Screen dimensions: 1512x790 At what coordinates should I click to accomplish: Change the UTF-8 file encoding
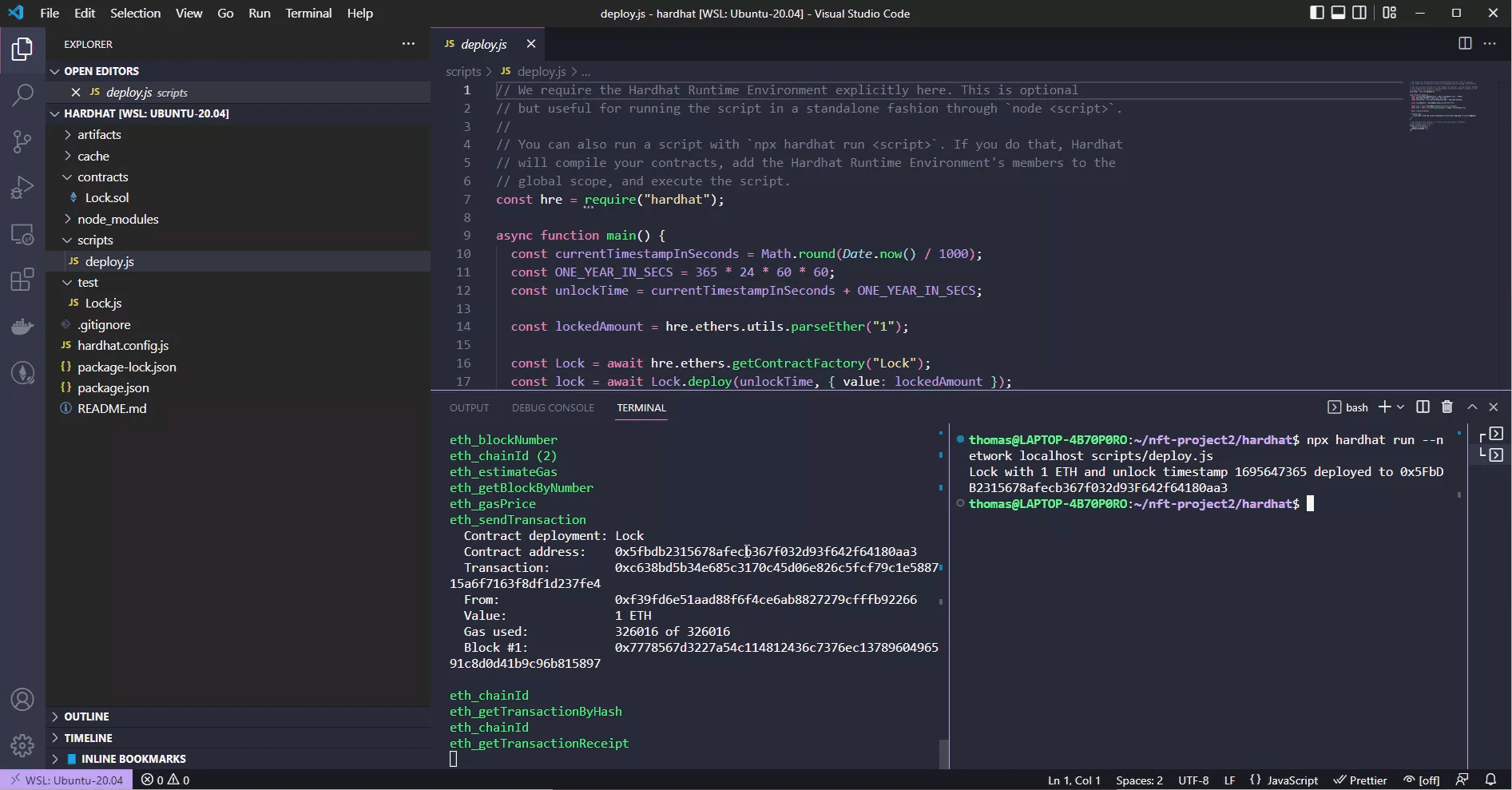(x=1193, y=780)
